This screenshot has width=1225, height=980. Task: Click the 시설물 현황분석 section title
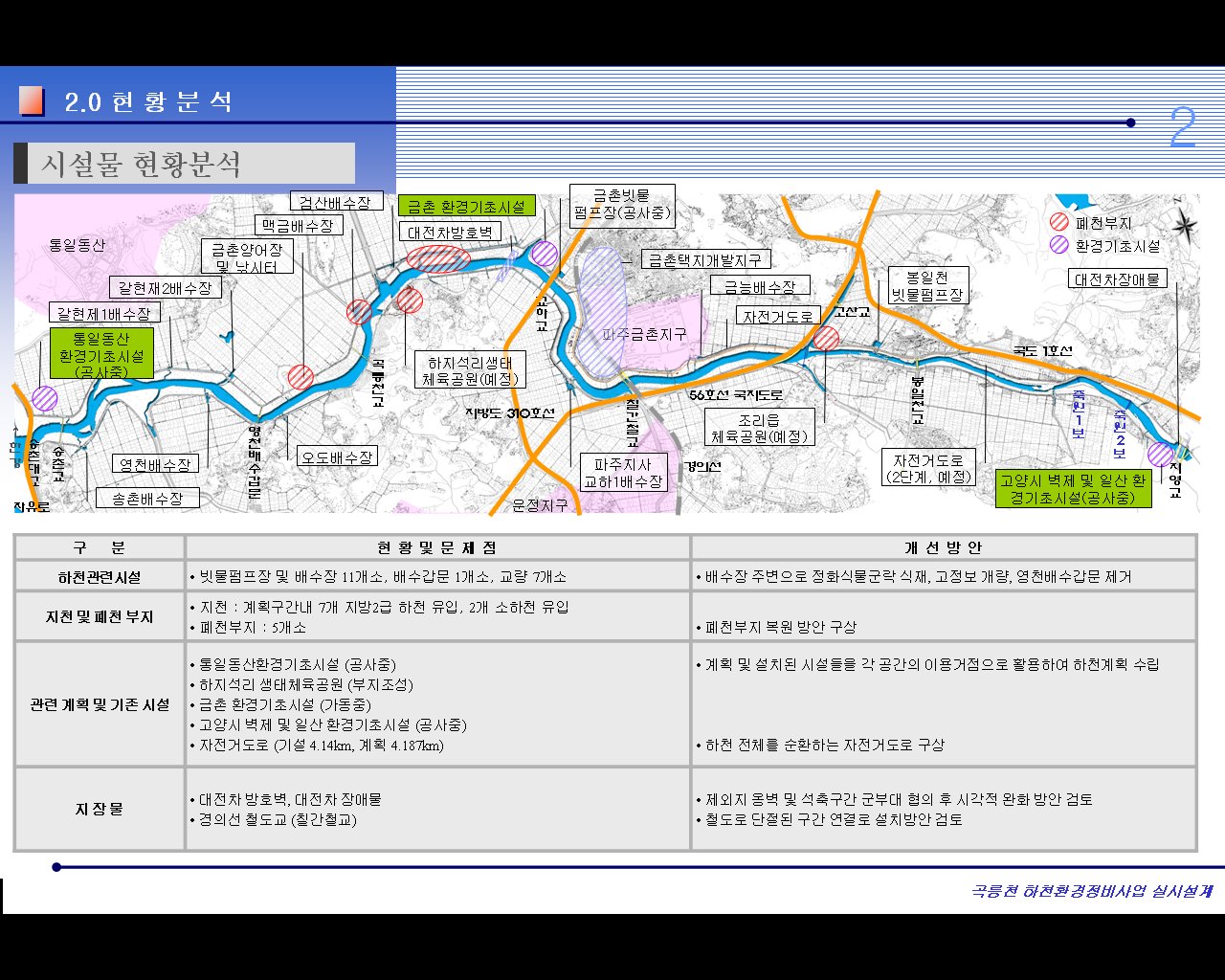point(141,164)
